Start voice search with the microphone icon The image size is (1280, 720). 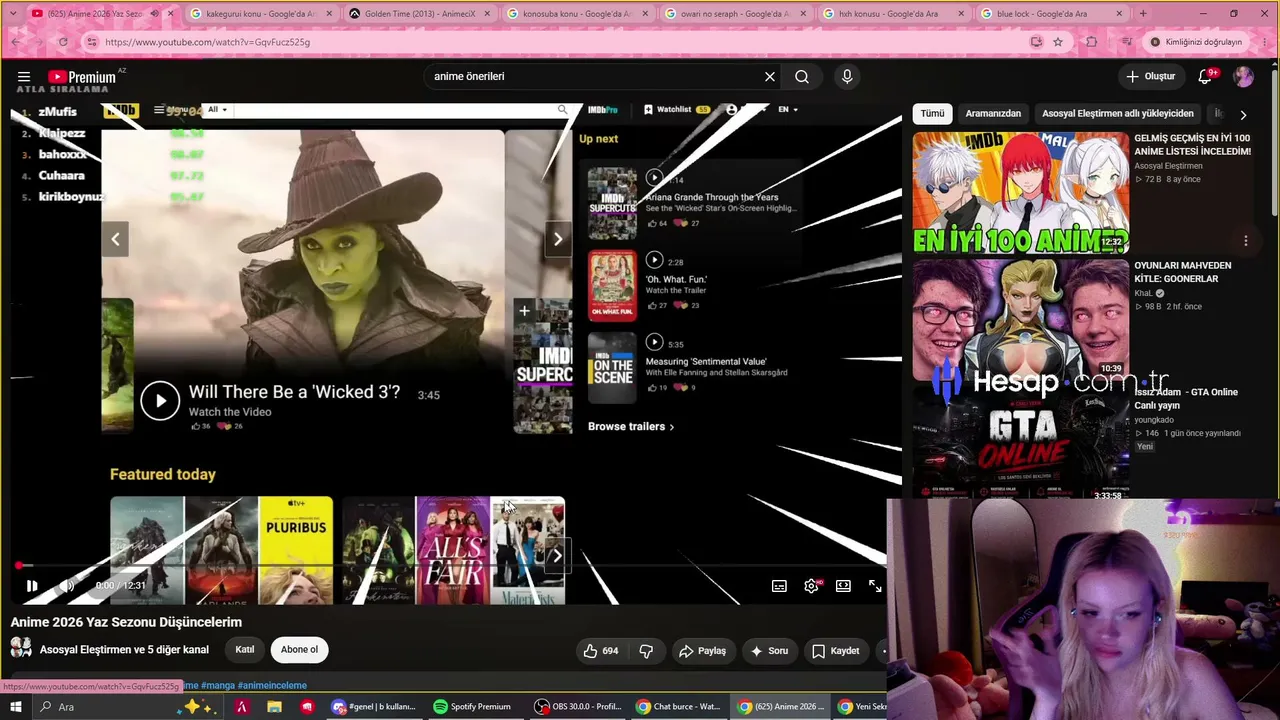847,77
